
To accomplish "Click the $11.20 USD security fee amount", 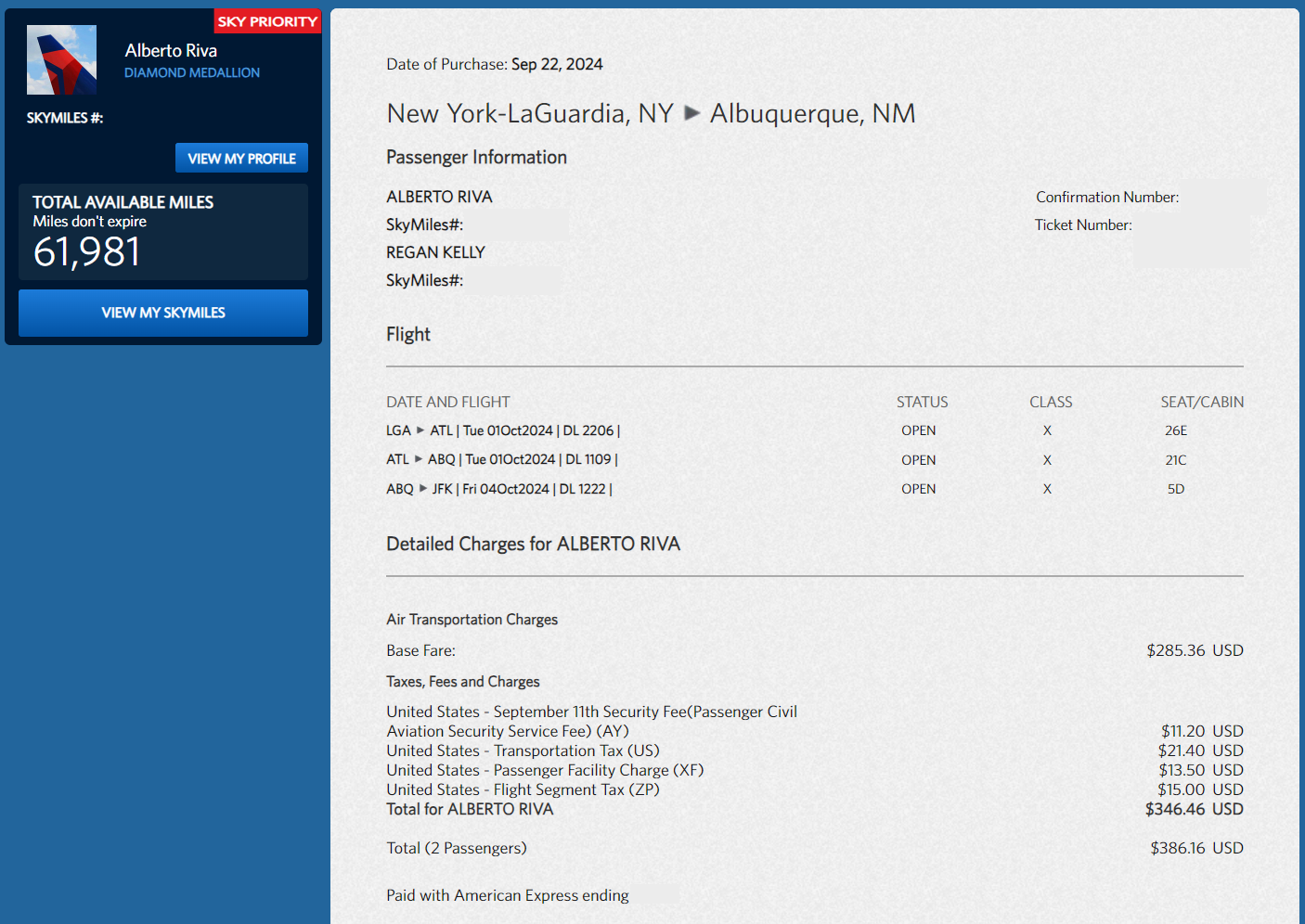I will (x=1202, y=731).
